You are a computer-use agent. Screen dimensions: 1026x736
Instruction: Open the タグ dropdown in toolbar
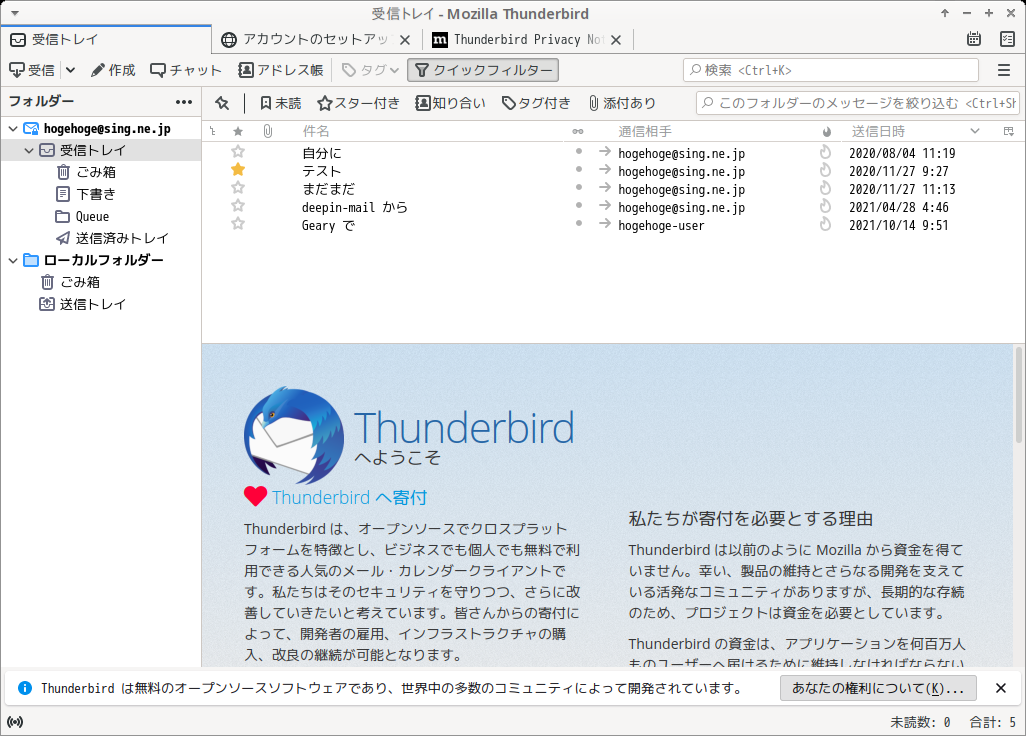coord(370,70)
